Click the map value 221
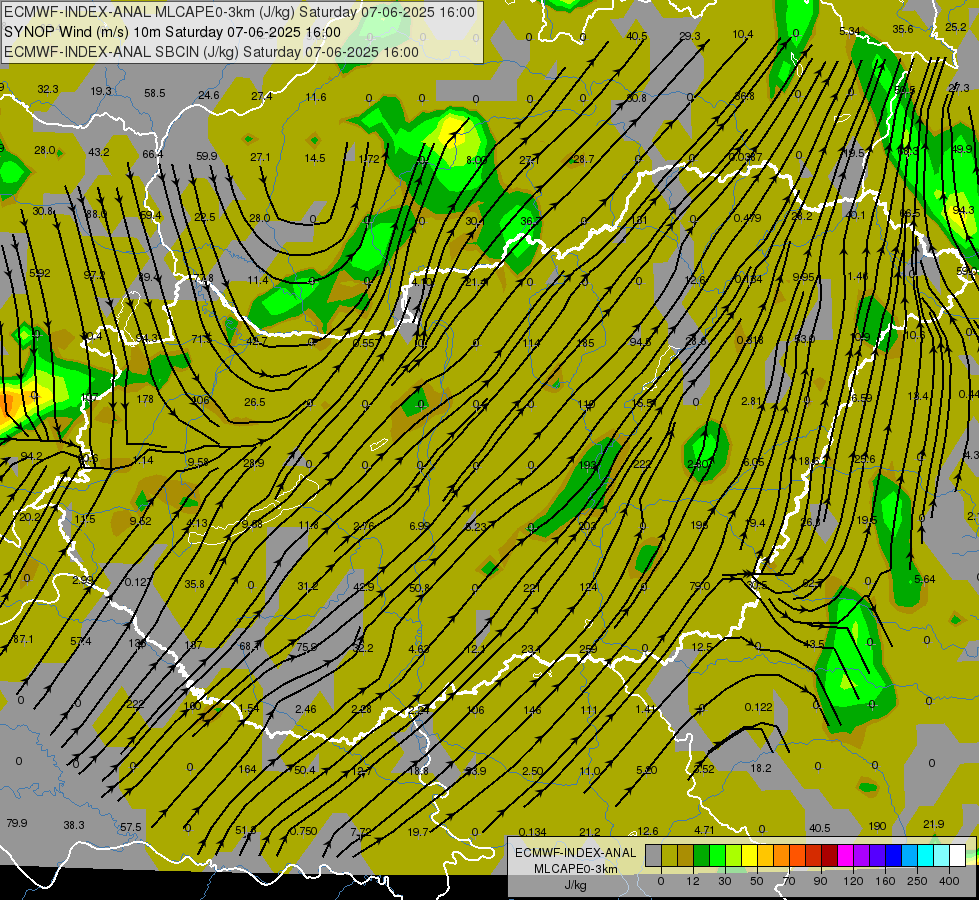 (x=532, y=588)
